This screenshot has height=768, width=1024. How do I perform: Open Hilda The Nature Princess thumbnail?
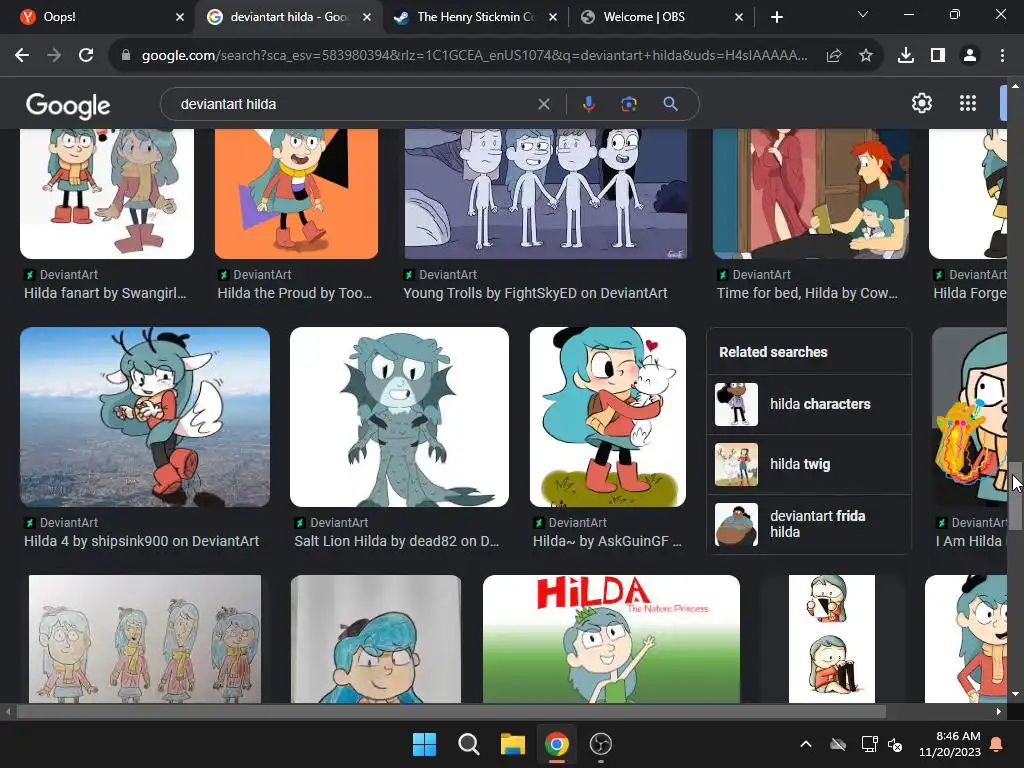(611, 639)
